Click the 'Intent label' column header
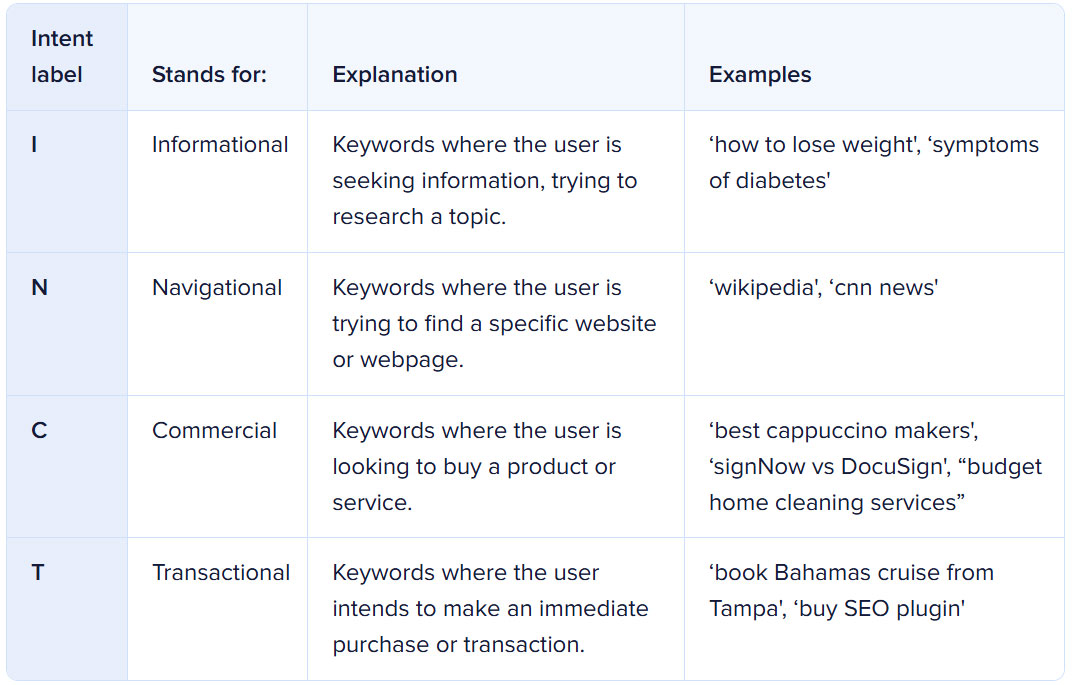 67,57
